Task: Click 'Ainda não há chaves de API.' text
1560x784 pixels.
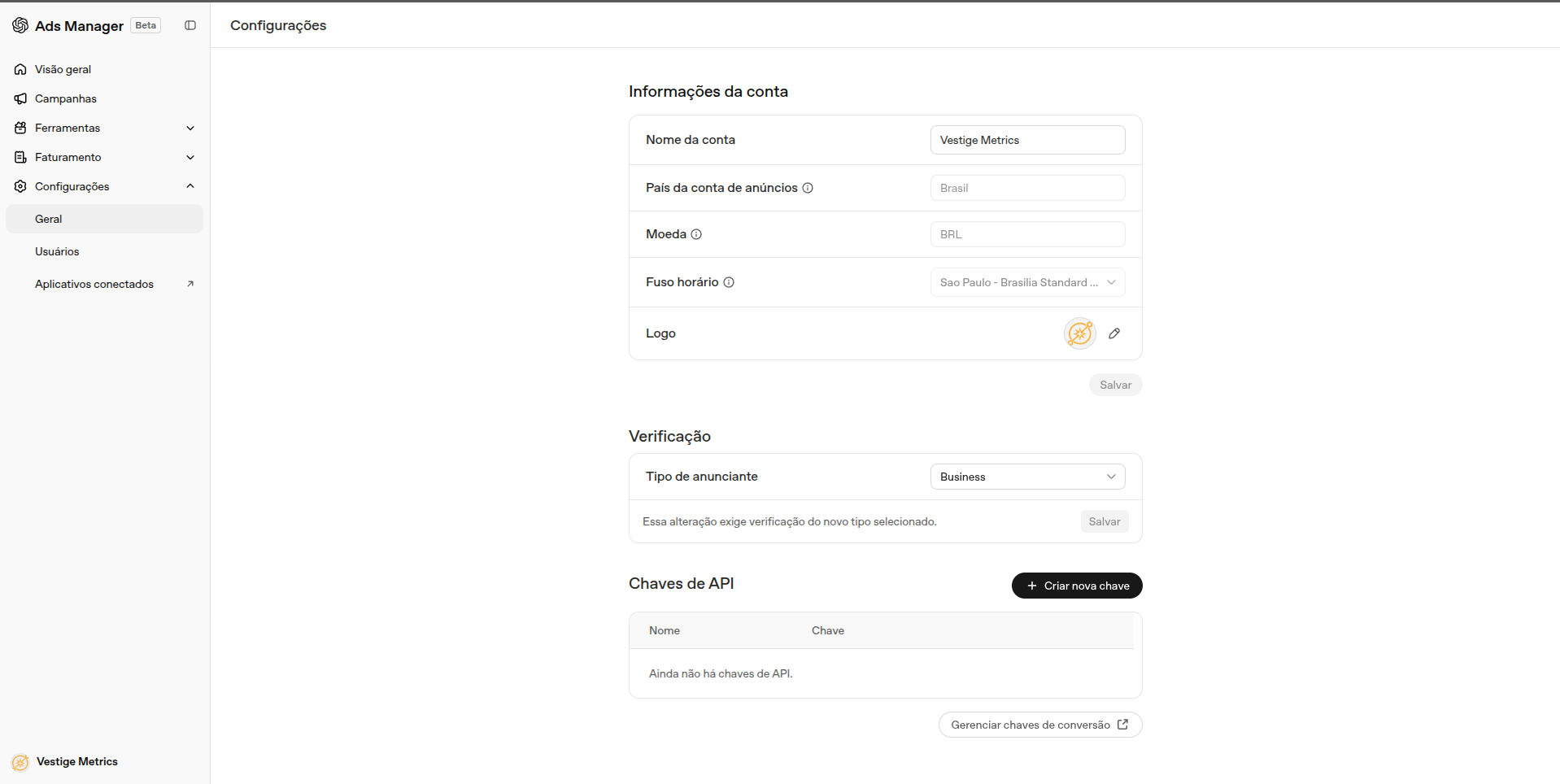Action: tap(721, 673)
